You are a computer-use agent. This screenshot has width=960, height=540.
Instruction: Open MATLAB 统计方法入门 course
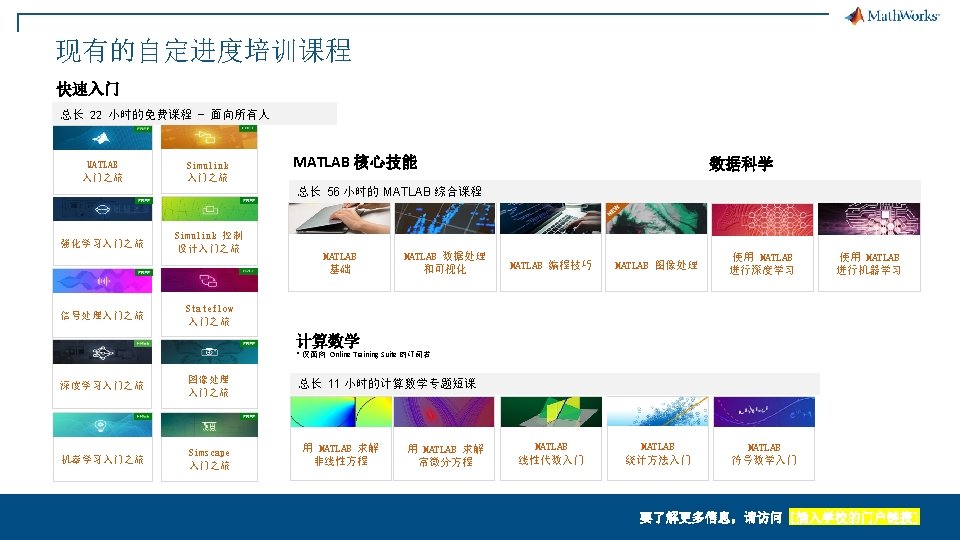[x=658, y=438]
